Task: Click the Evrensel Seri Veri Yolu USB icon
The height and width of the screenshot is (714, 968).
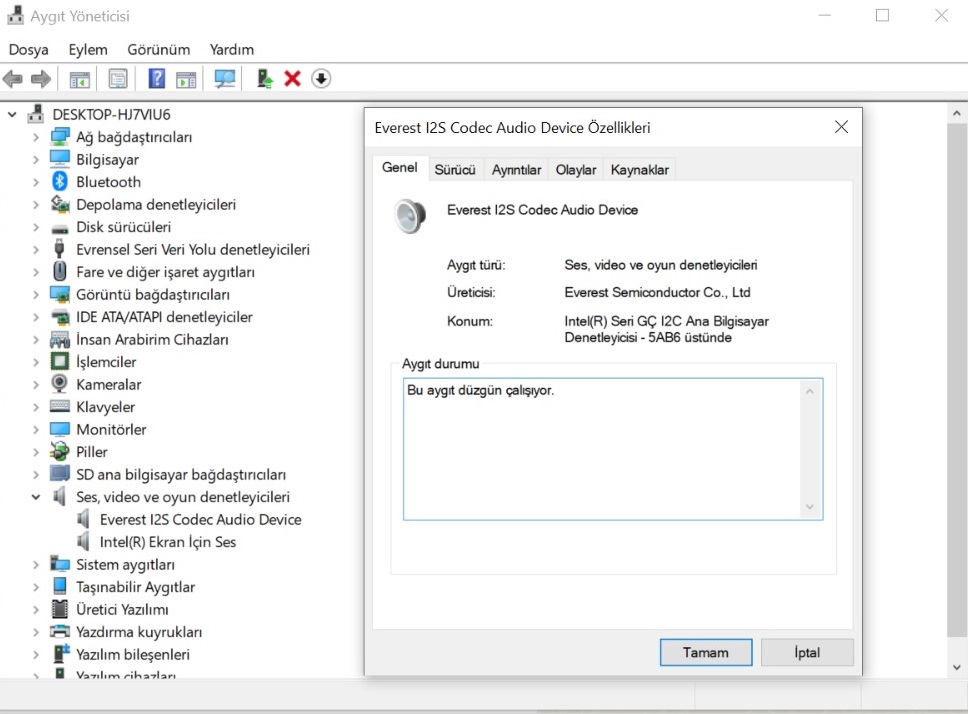Action: coord(60,249)
